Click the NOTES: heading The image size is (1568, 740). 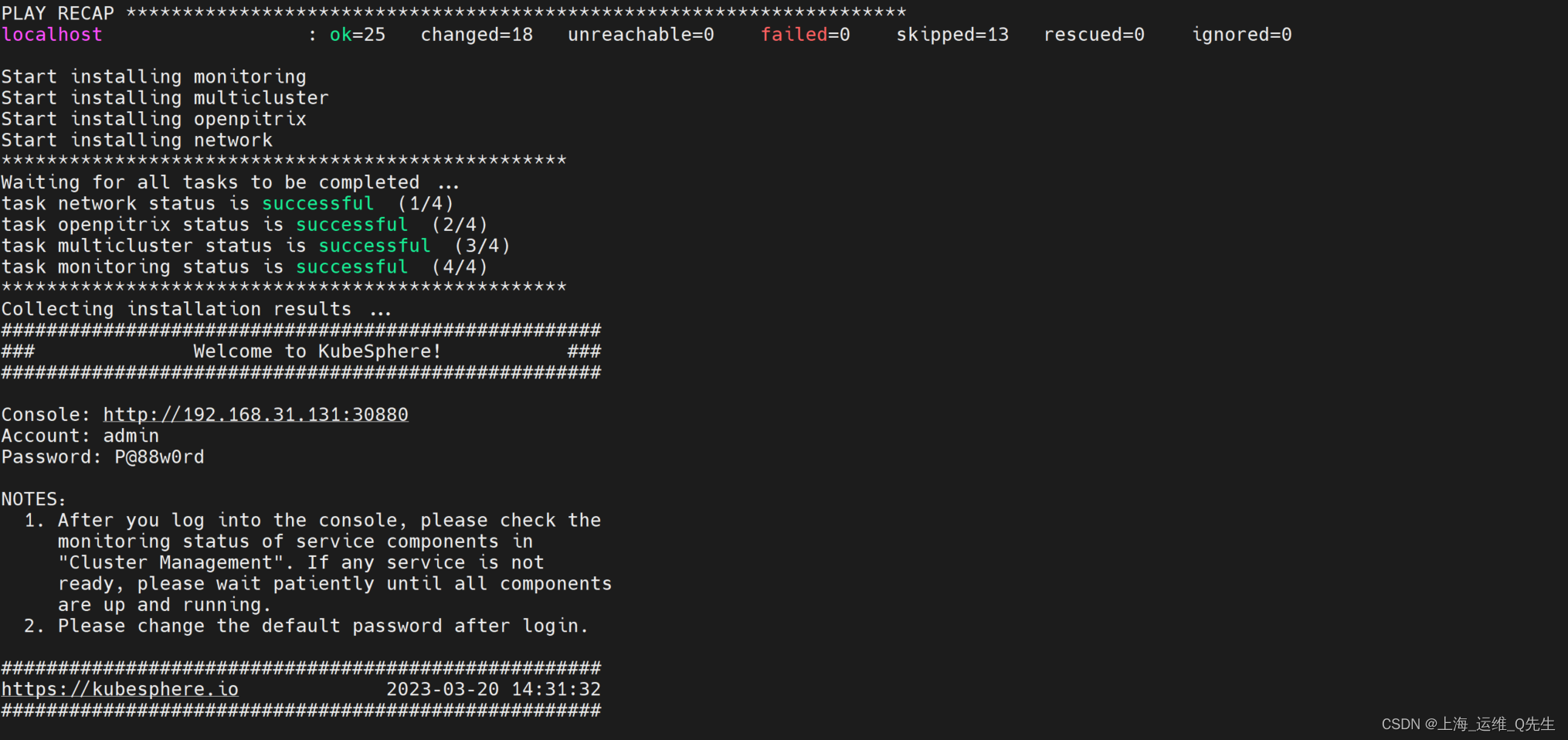[34, 499]
